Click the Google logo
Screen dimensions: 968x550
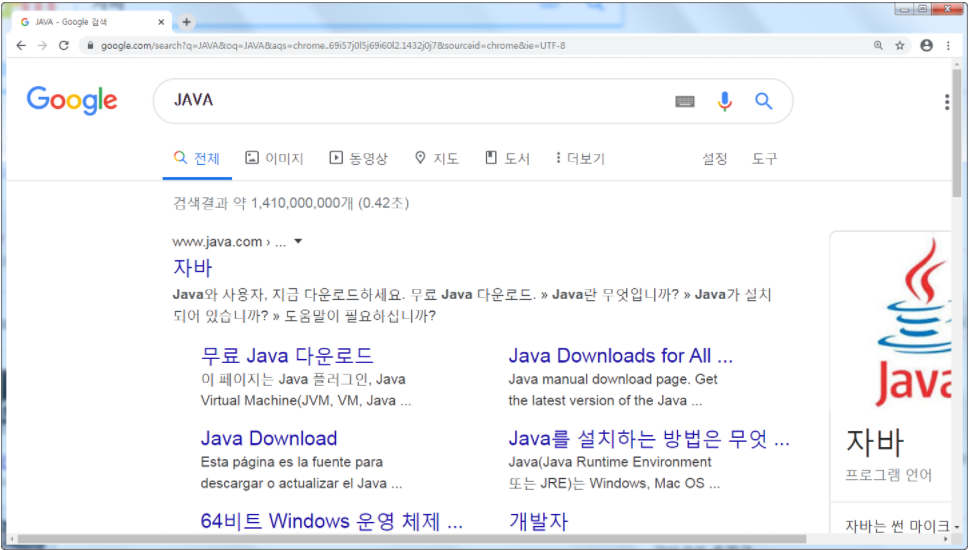pyautogui.click(x=72, y=100)
